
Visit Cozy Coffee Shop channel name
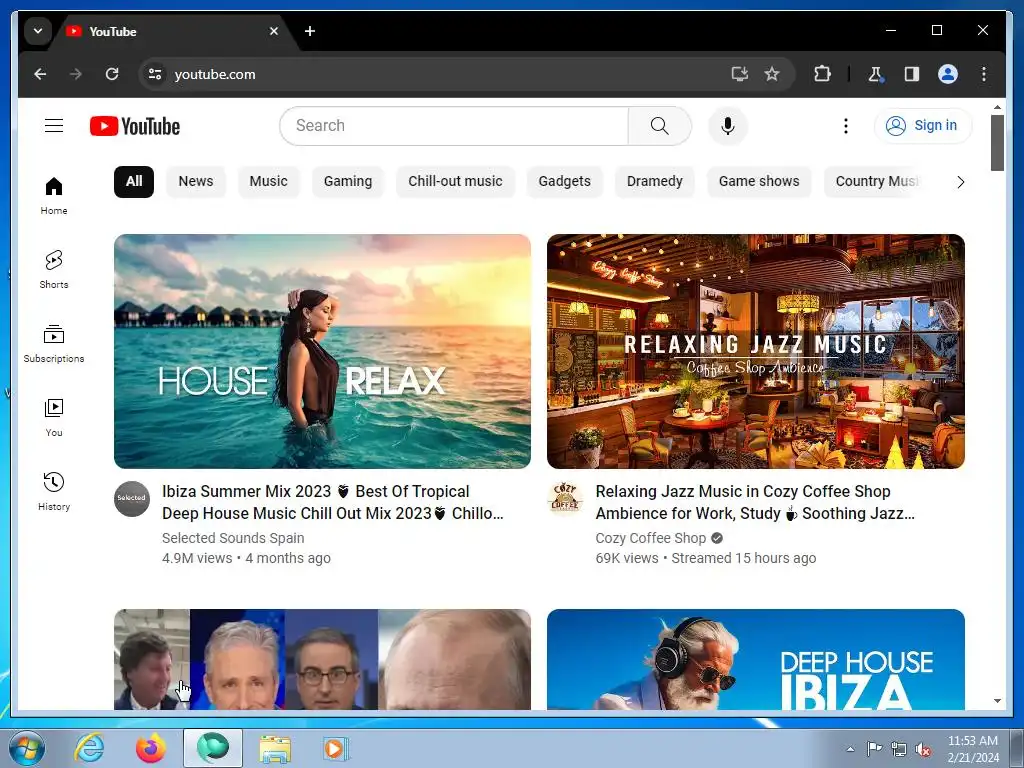[x=650, y=538]
